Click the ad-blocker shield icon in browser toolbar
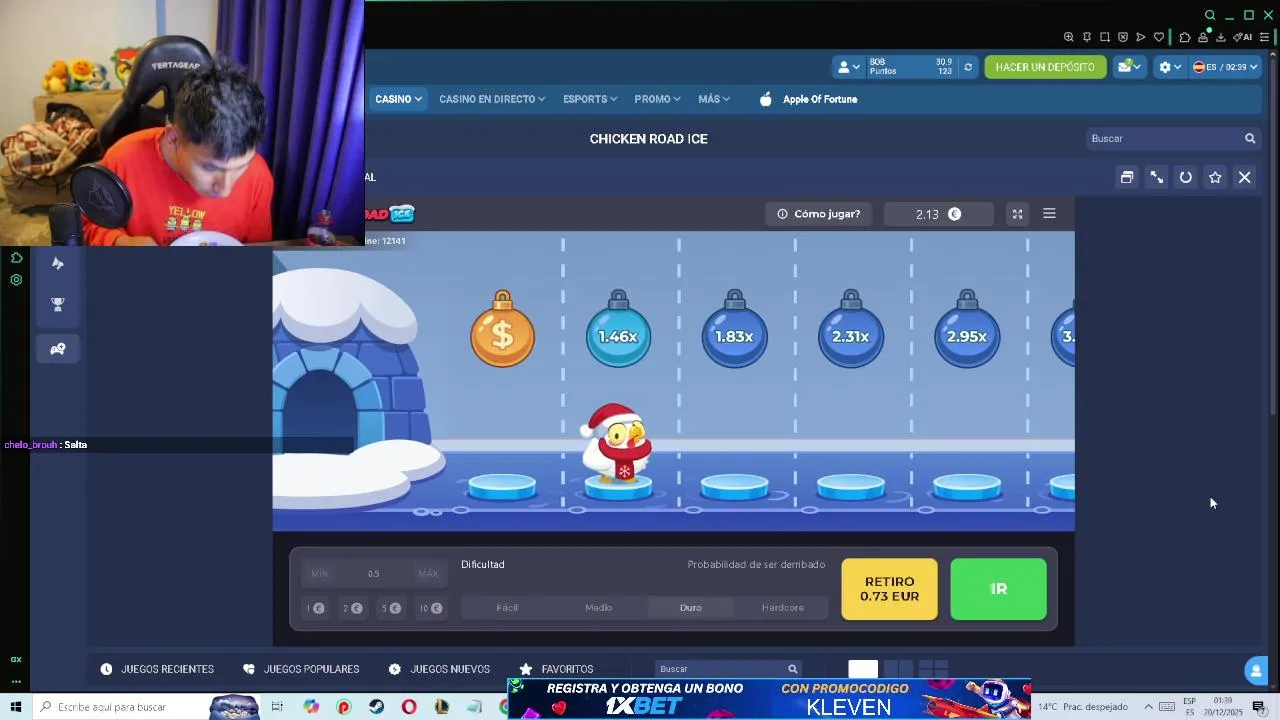The width and height of the screenshot is (1280, 720). click(x=1123, y=37)
